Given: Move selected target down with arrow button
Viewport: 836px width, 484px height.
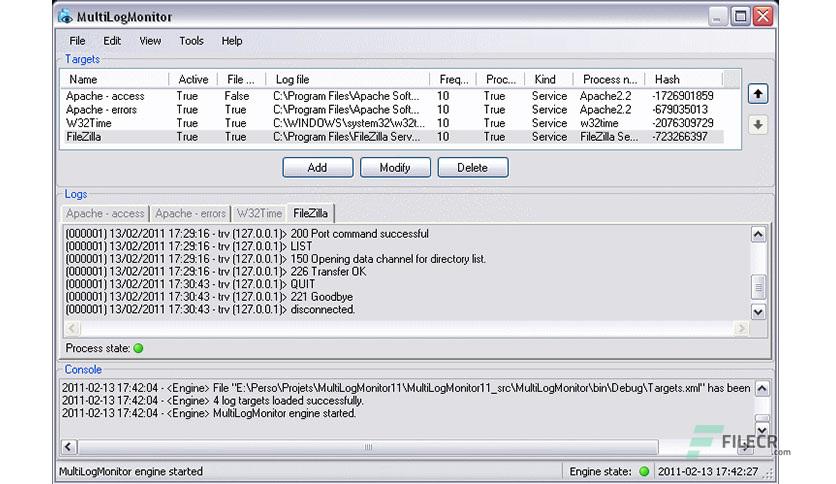Looking at the screenshot, I should (758, 125).
